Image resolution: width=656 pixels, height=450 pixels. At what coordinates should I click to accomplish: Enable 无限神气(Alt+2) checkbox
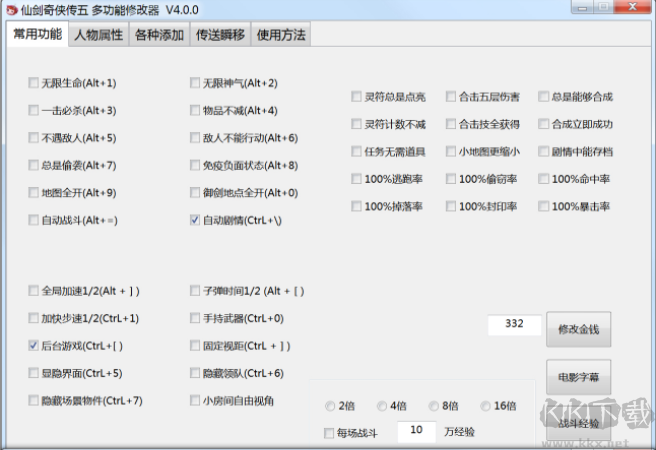[195, 82]
